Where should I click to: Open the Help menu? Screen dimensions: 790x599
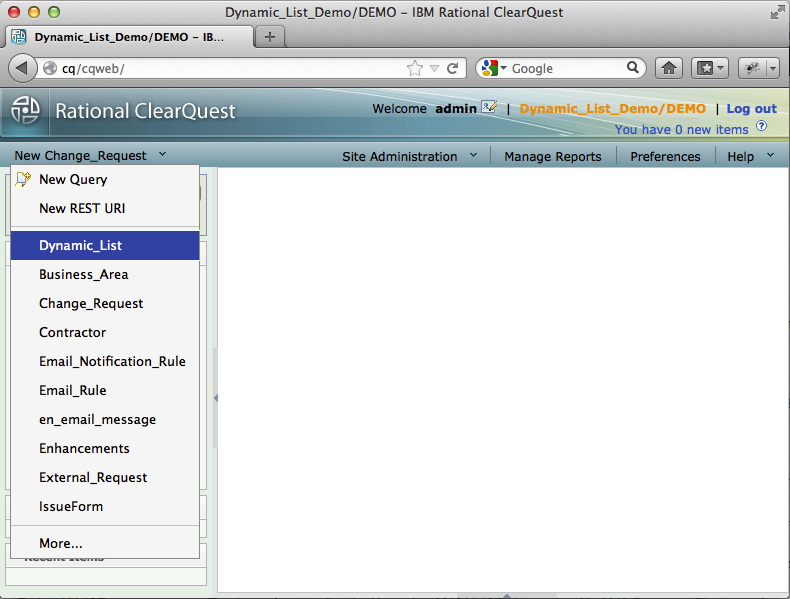tap(740, 157)
